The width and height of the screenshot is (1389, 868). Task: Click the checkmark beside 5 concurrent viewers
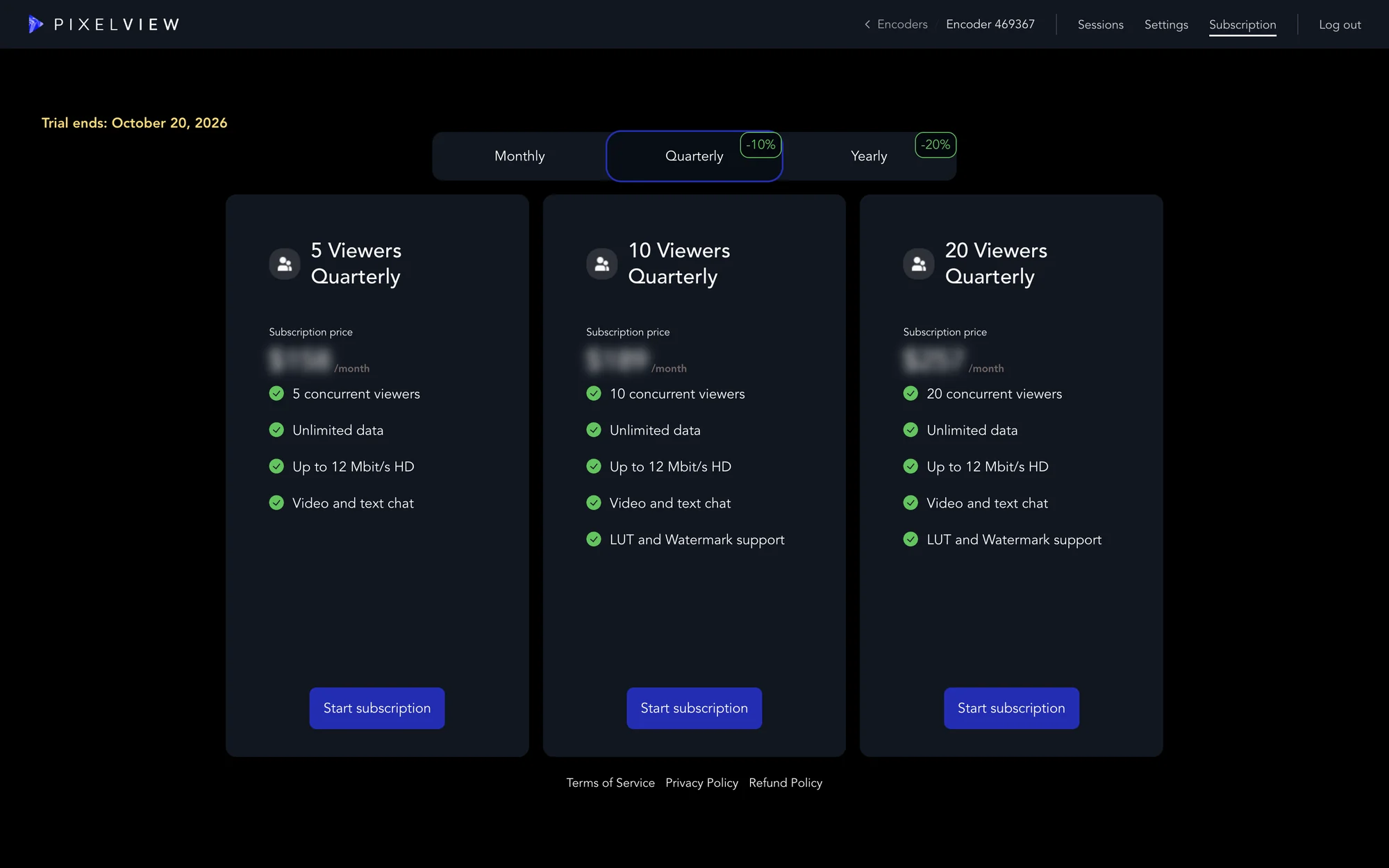pos(276,394)
